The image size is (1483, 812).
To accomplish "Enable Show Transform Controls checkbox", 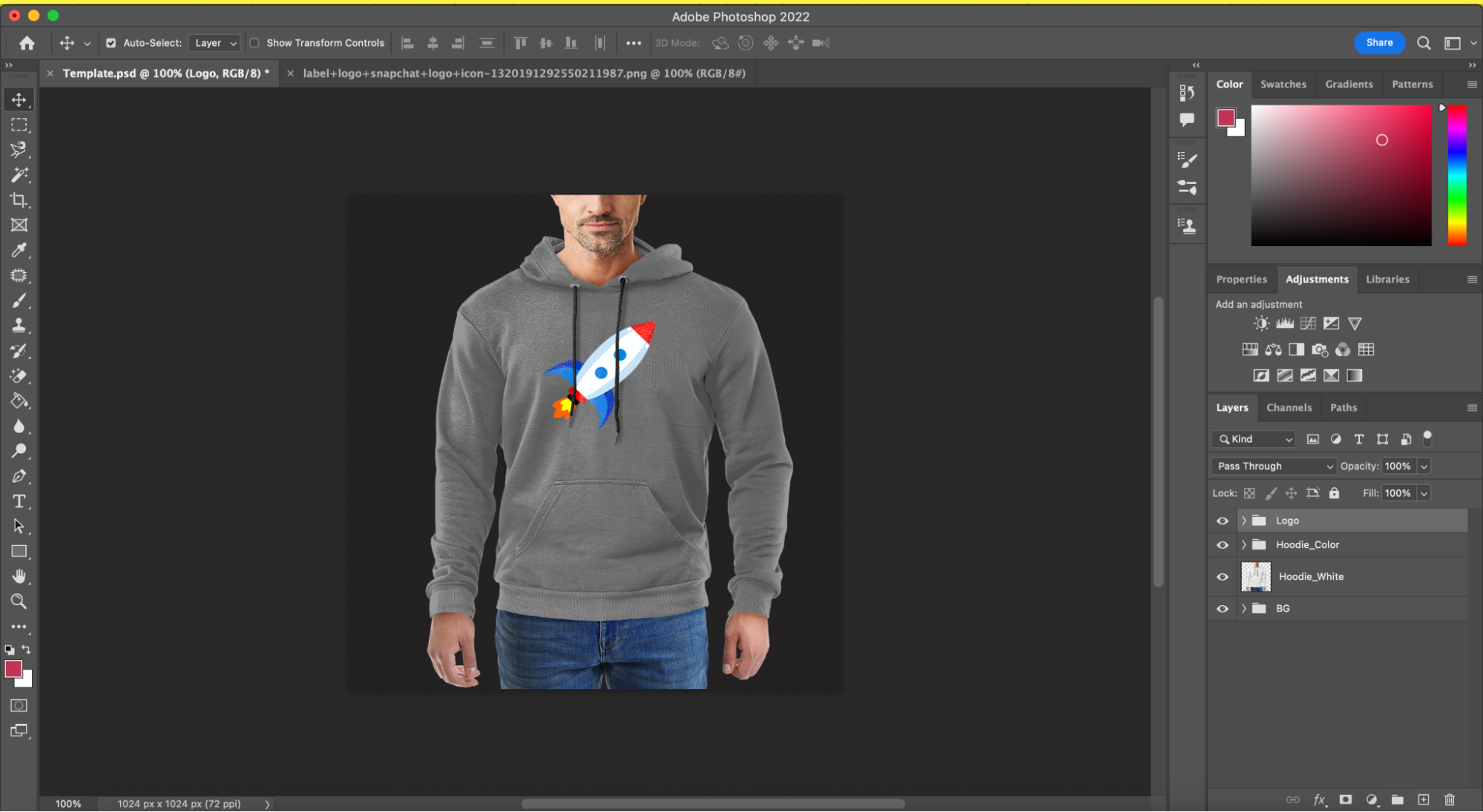I will point(254,43).
